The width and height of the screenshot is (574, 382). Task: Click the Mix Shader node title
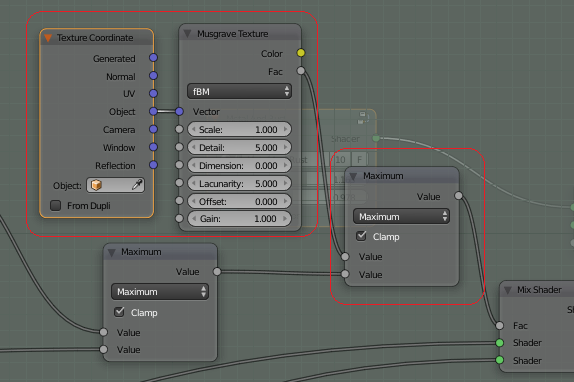pos(539,290)
